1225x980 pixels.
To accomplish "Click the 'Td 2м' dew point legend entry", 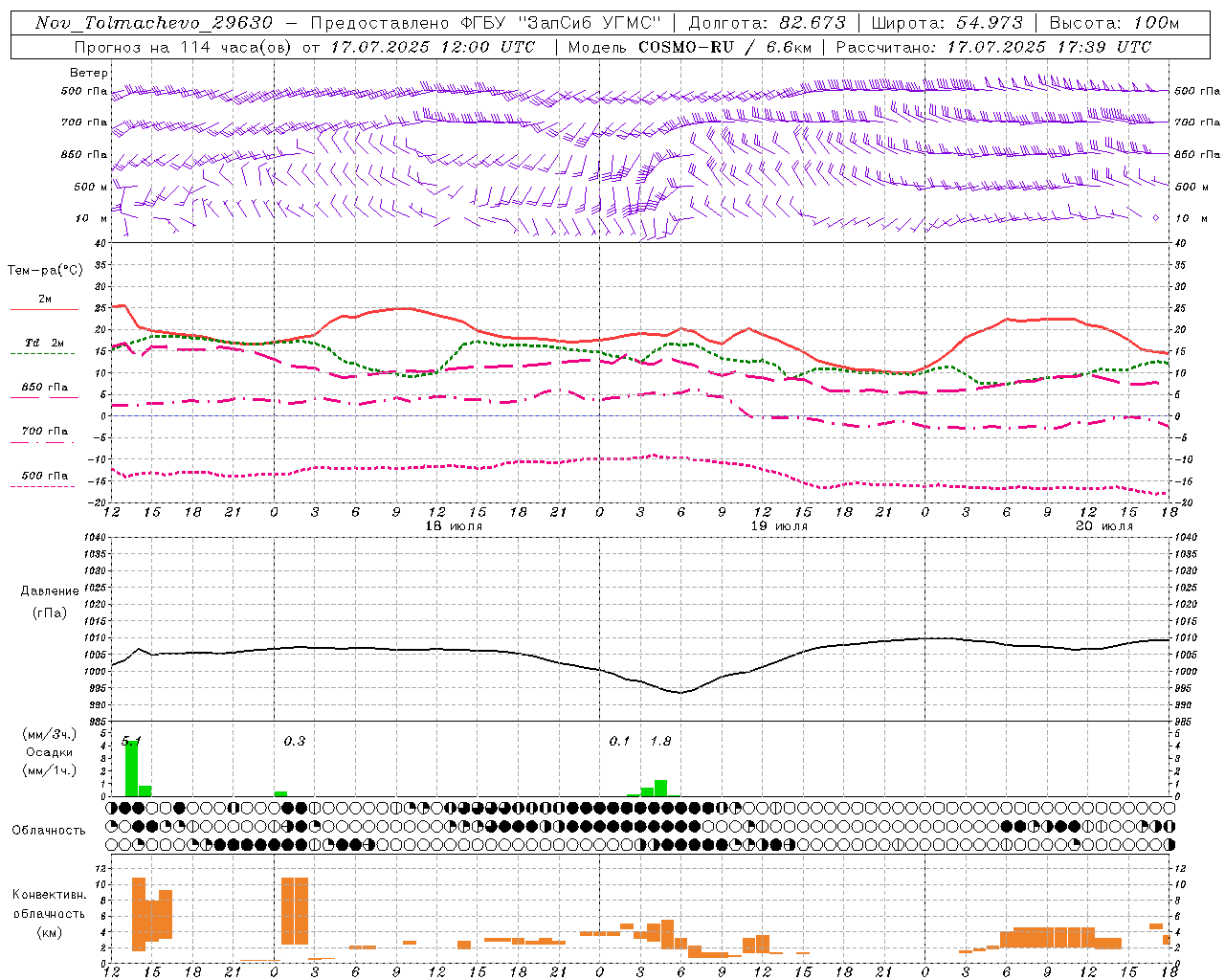I will pyautogui.click(x=45, y=343).
